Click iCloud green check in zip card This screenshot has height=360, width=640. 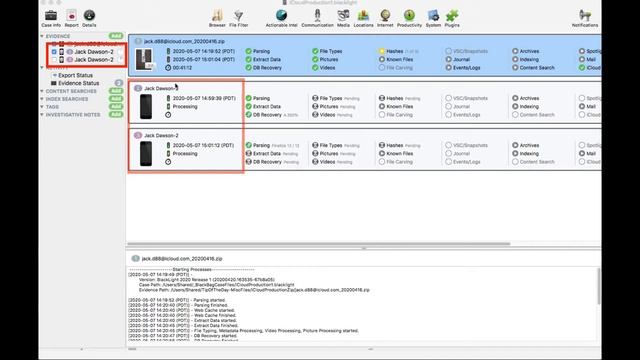pyautogui.click(x=582, y=68)
